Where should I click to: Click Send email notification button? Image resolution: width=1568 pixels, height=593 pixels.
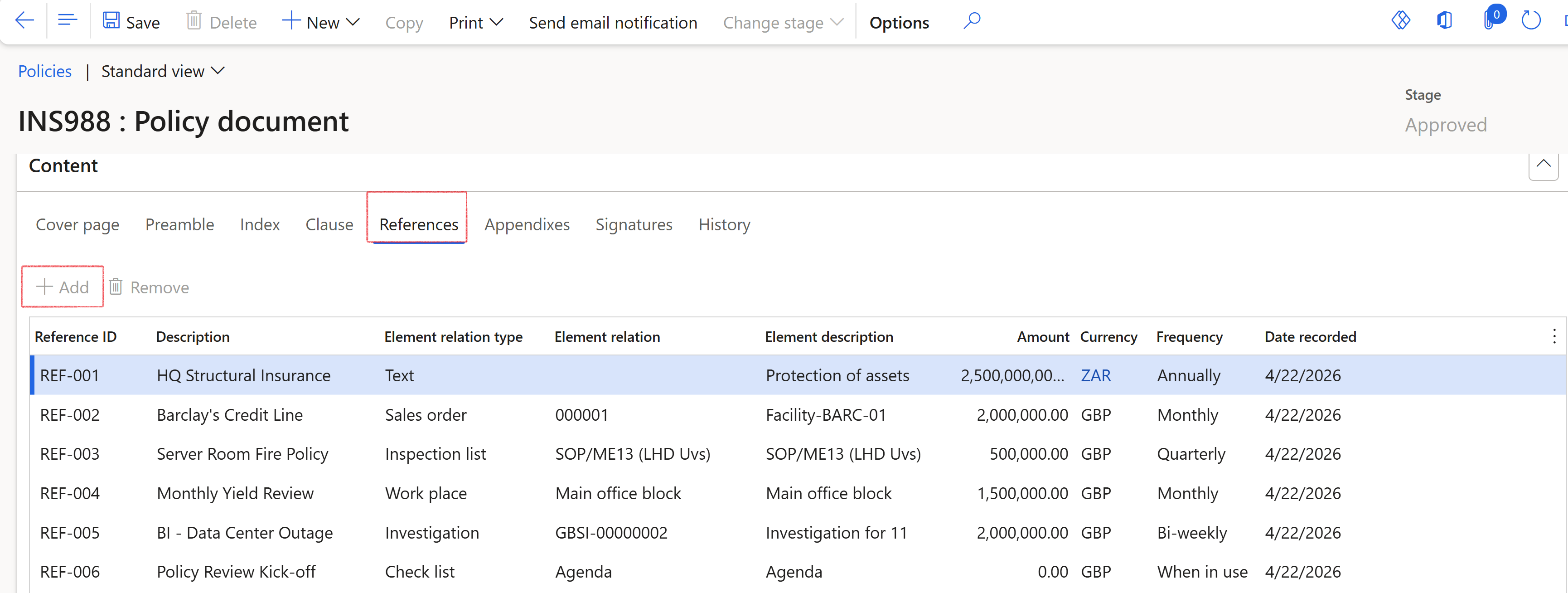[612, 23]
